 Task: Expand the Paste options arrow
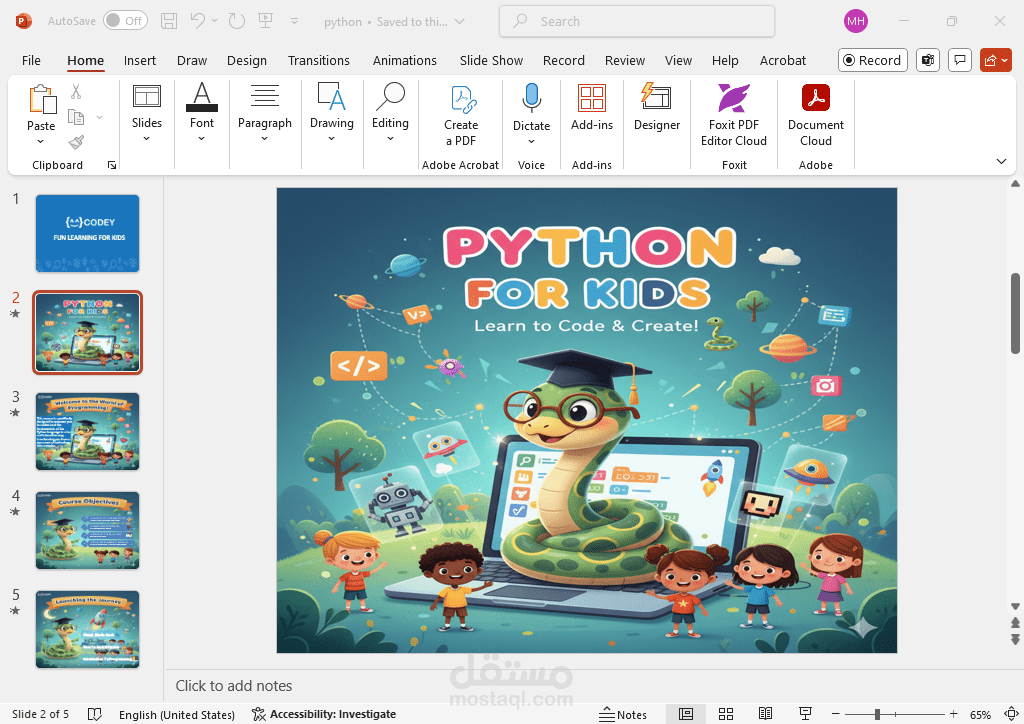point(40,142)
